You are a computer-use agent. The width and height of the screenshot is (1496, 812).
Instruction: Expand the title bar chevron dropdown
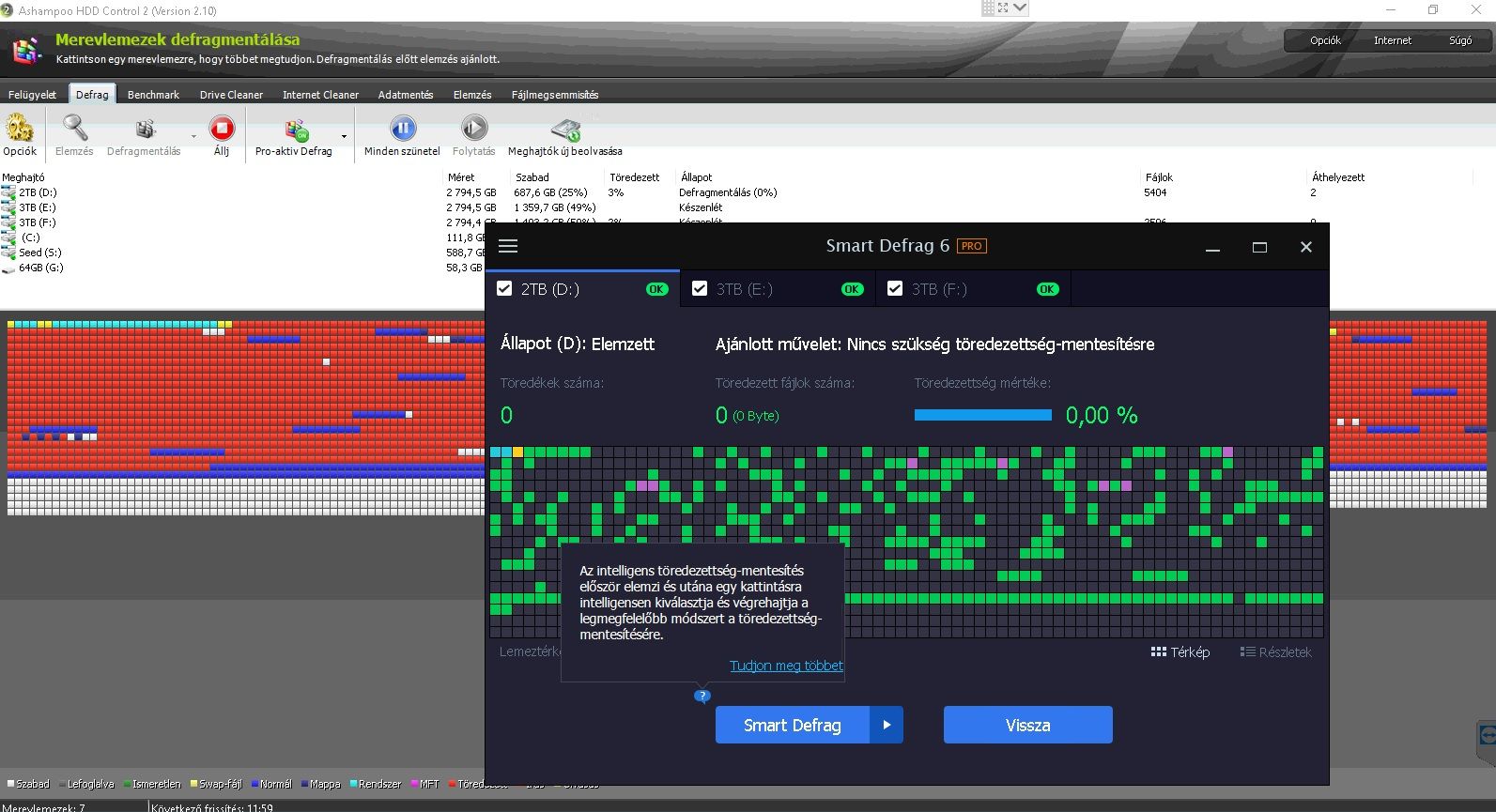pyautogui.click(x=1021, y=8)
